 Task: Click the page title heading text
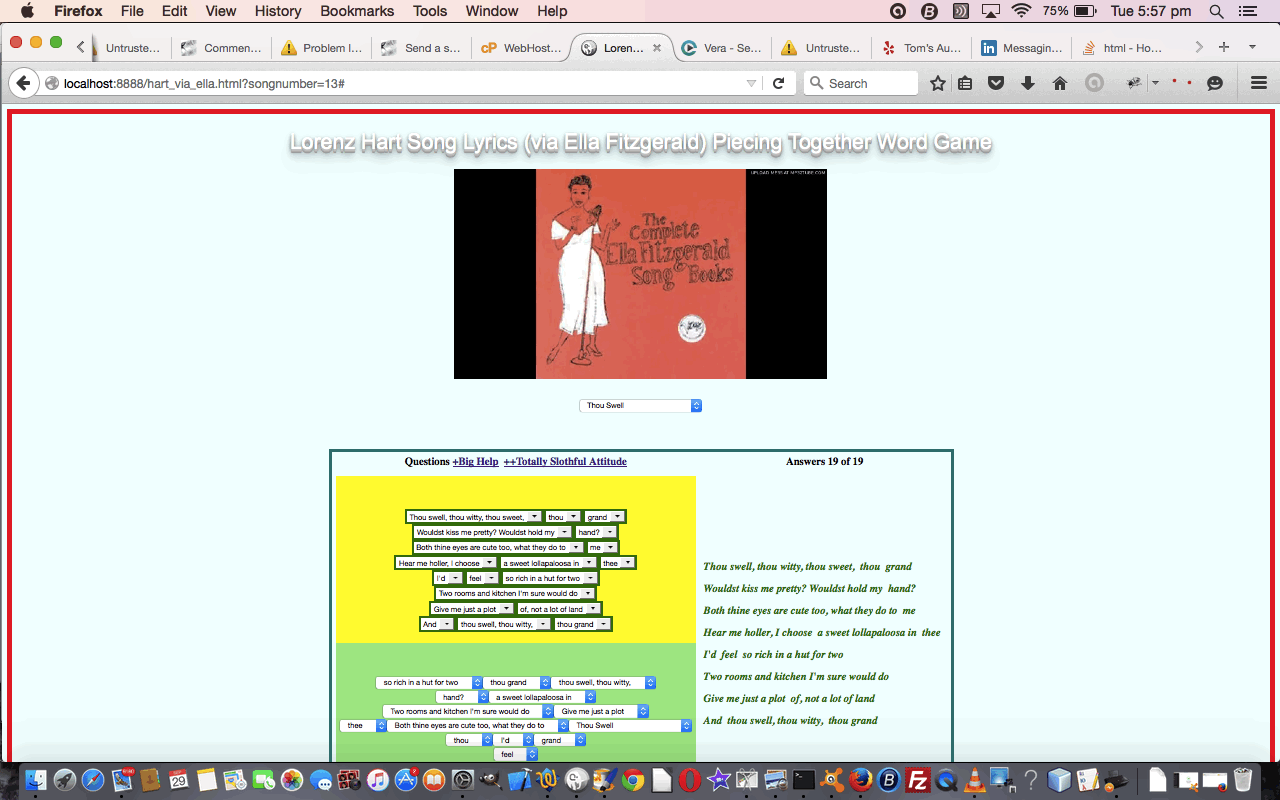pos(640,143)
